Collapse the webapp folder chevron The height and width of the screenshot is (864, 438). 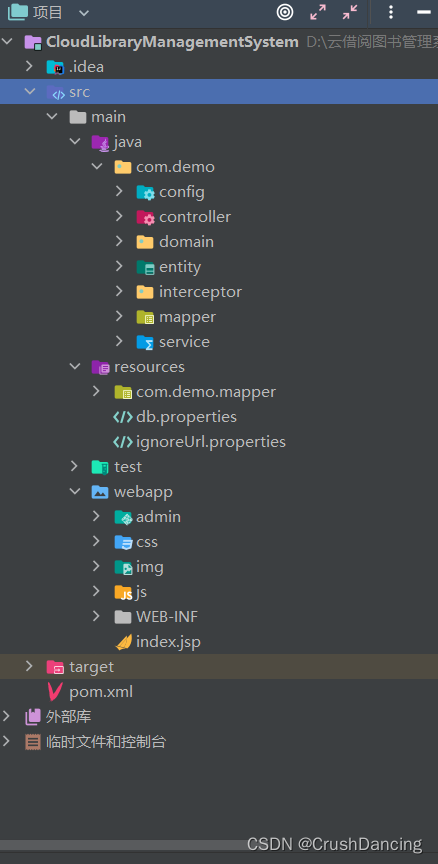point(75,492)
